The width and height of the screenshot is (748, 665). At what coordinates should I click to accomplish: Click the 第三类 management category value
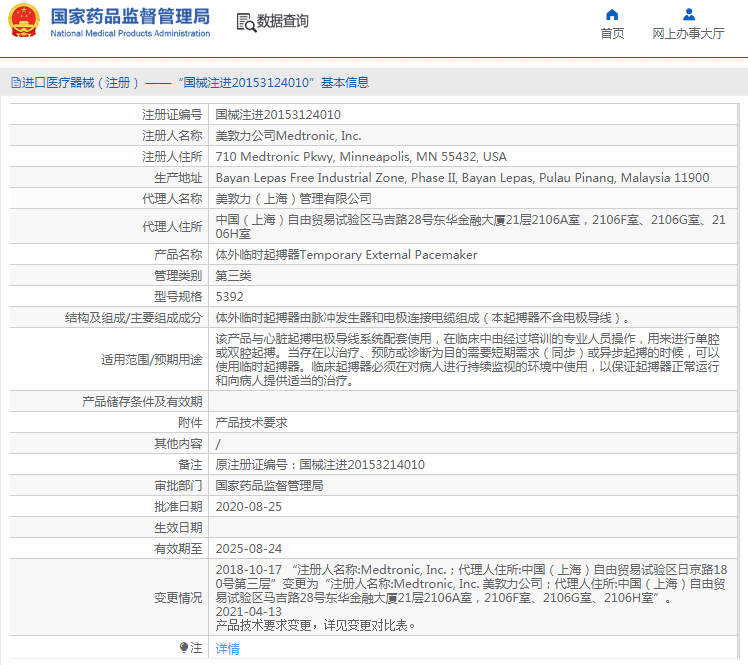click(x=234, y=276)
